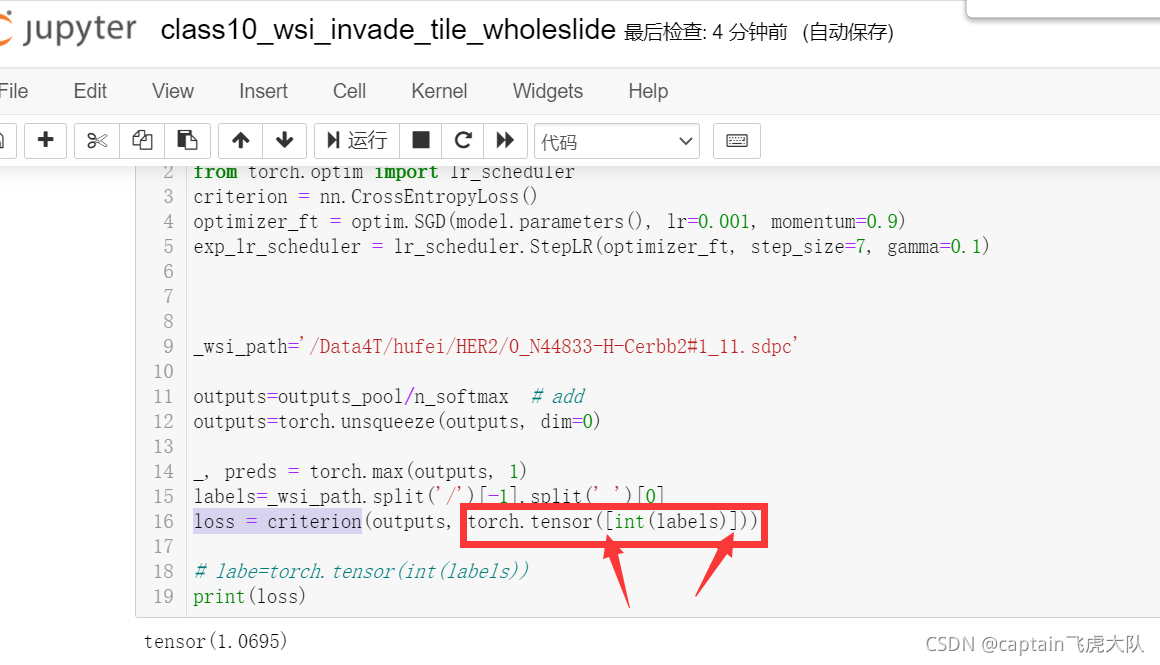This screenshot has width=1160, height=665.
Task: Move the selected cell up
Action: (240, 140)
